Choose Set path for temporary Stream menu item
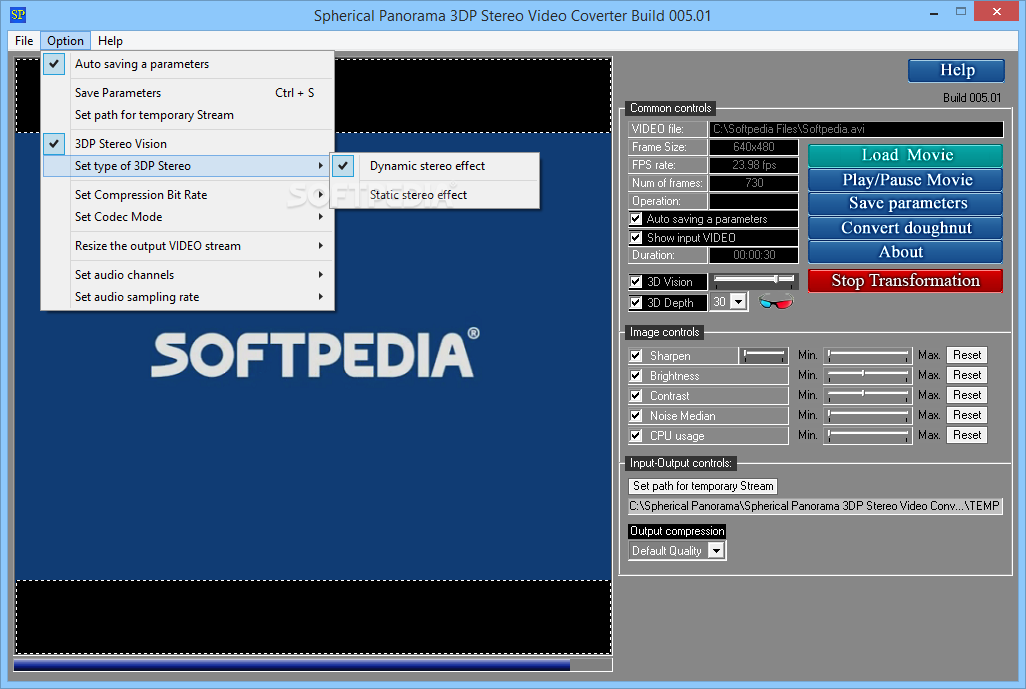Screen dimensions: 1026x689 coord(188,115)
